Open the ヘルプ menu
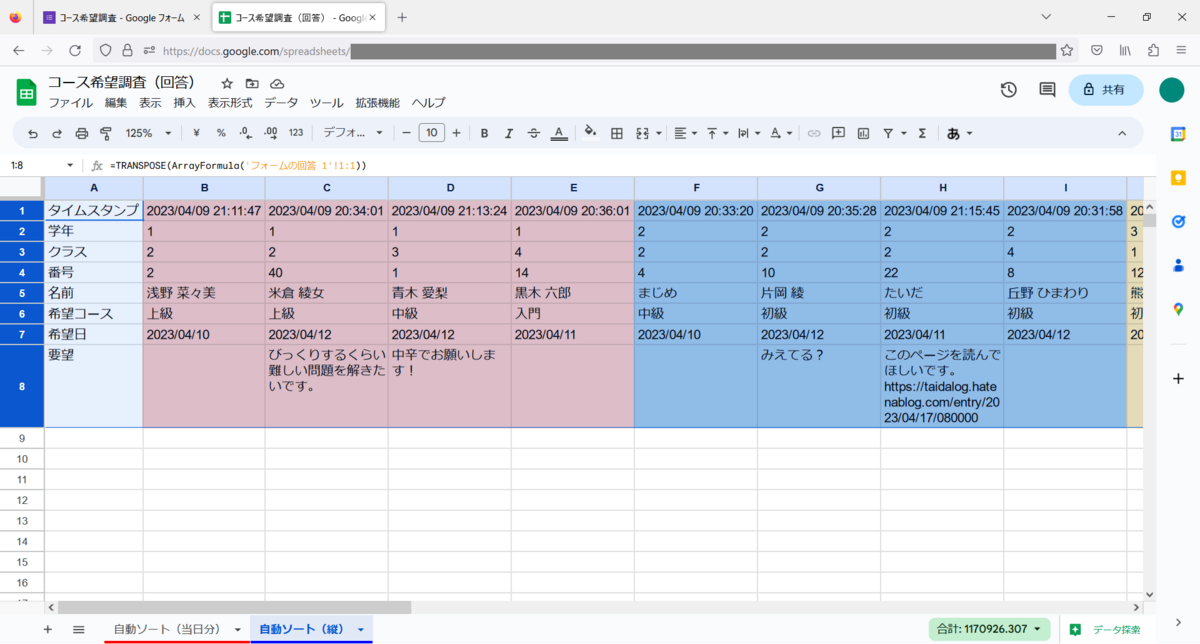 point(428,103)
